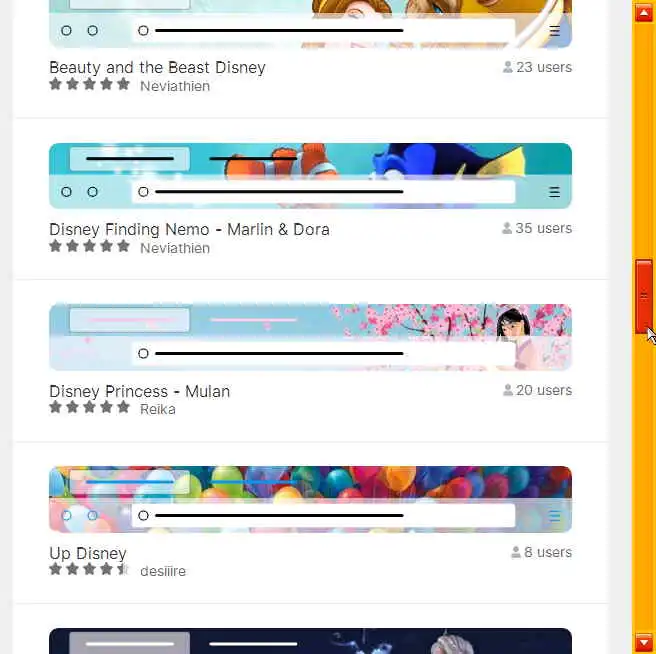This screenshot has height=654, width=656.
Task: Select the Finding Nemo theme preview image
Action: 310,176
